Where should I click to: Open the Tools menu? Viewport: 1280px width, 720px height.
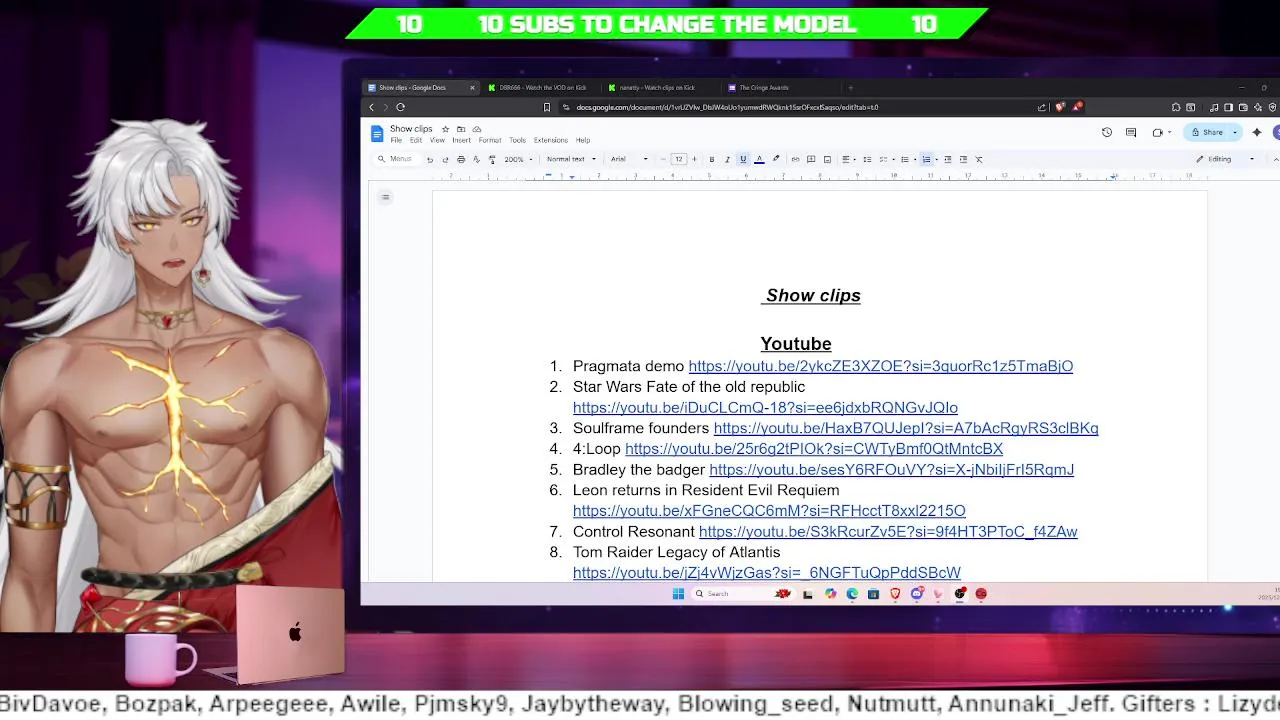517,140
